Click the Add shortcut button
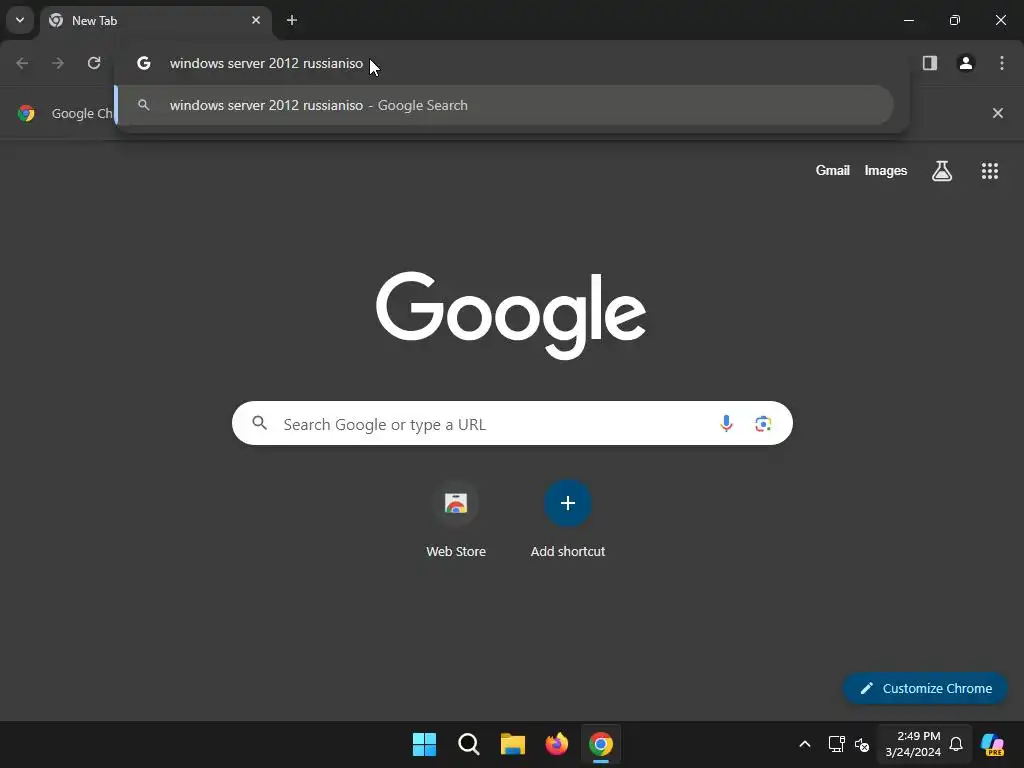Screen dimensions: 1024x768 [x=568, y=520]
